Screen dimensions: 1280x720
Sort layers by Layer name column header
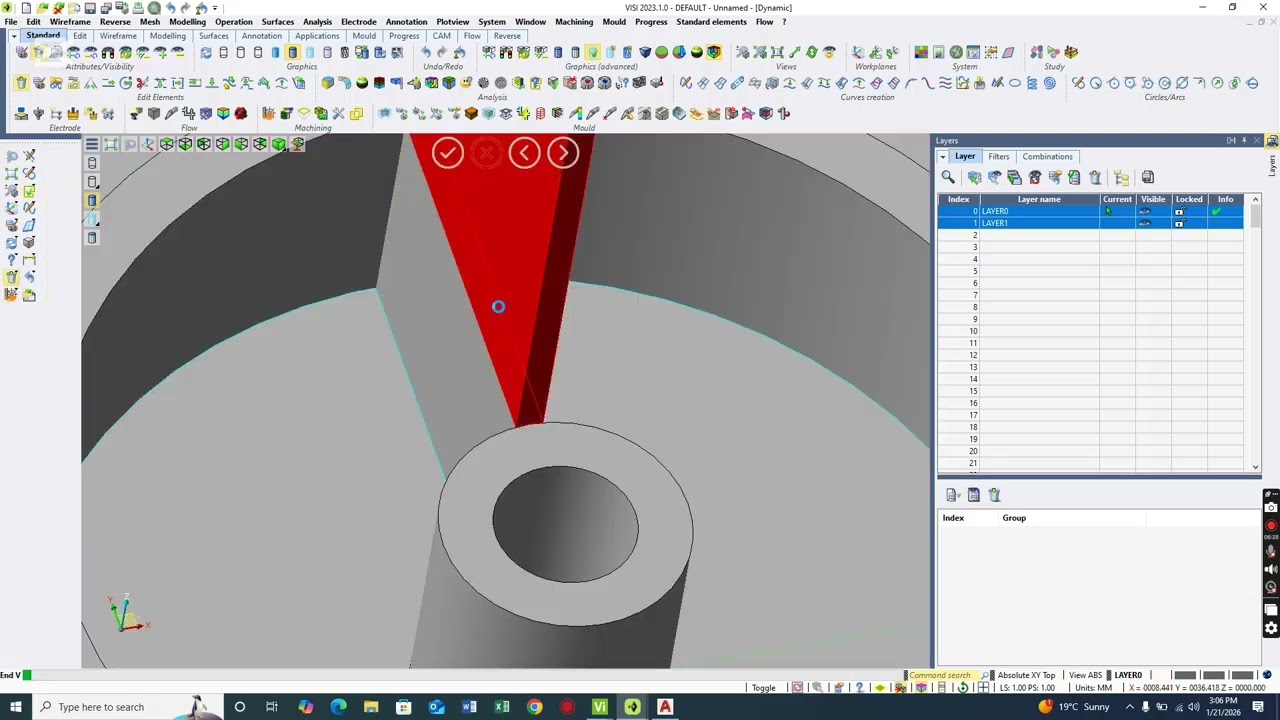click(x=1039, y=199)
